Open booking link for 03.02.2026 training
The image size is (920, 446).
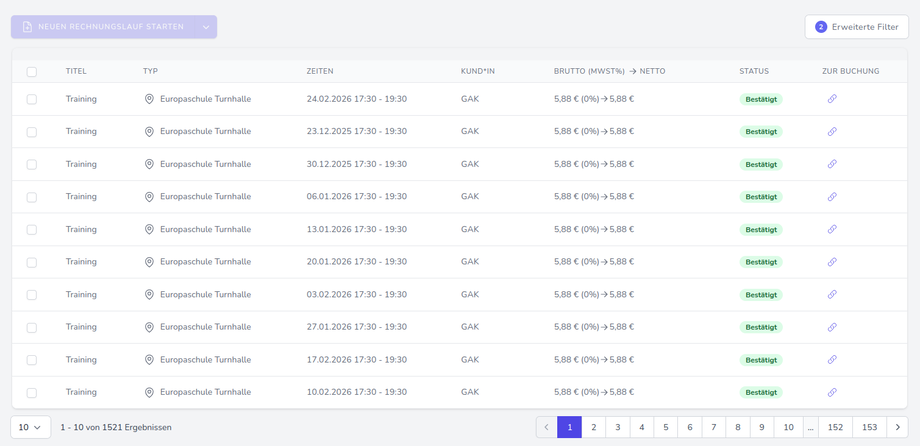(831, 295)
